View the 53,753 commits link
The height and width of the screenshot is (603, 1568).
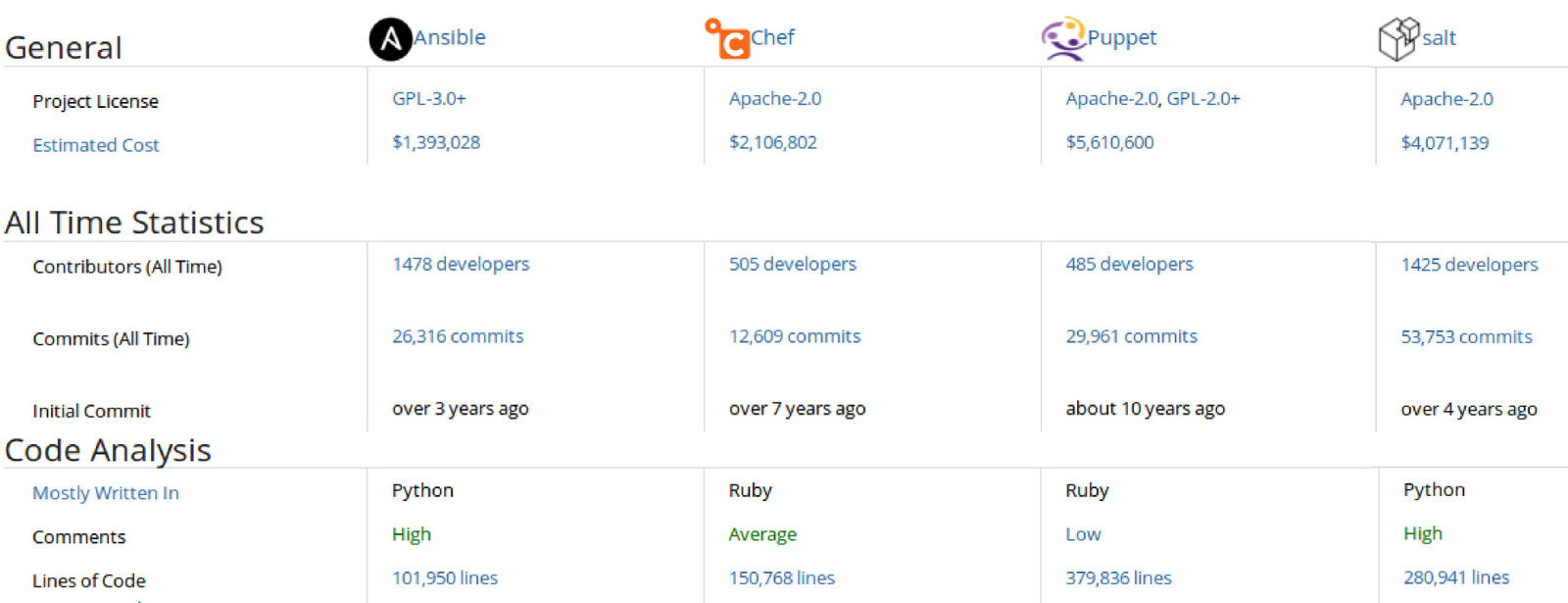tap(1466, 337)
